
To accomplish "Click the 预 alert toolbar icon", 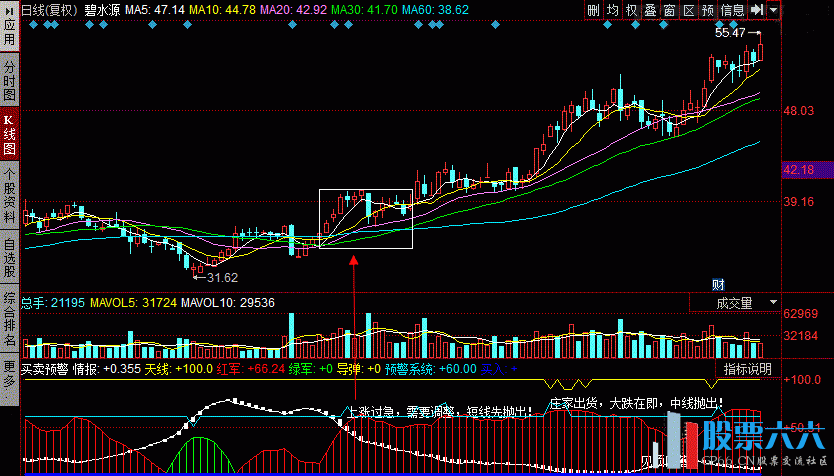I will click(708, 10).
